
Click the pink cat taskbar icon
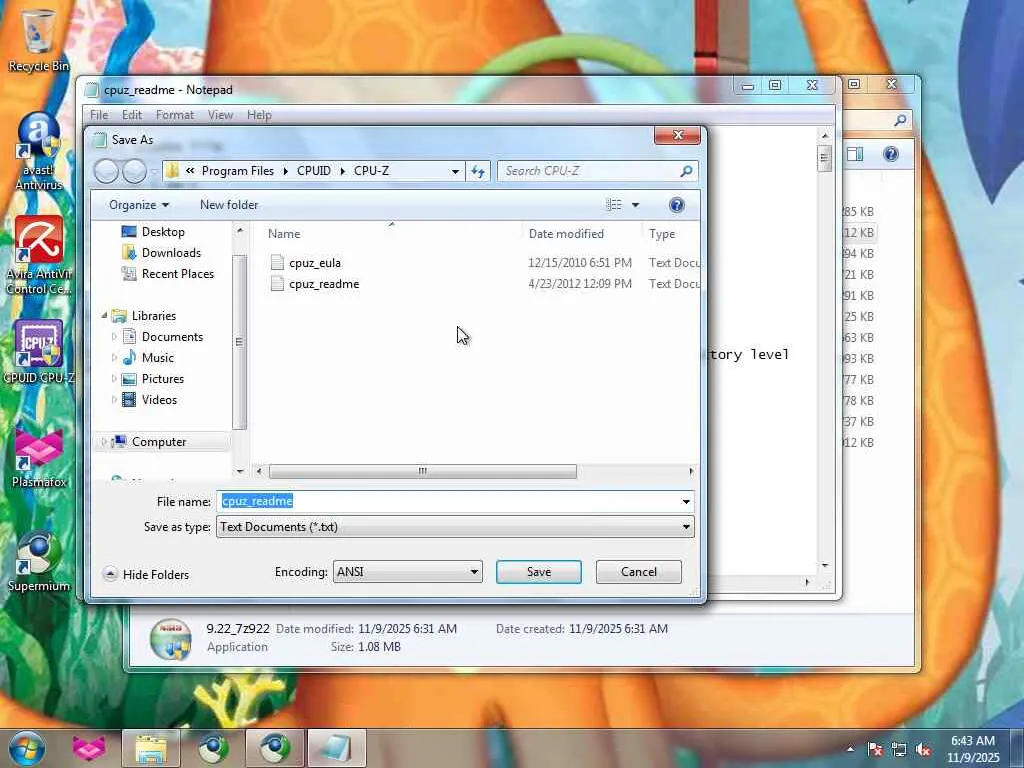point(89,748)
